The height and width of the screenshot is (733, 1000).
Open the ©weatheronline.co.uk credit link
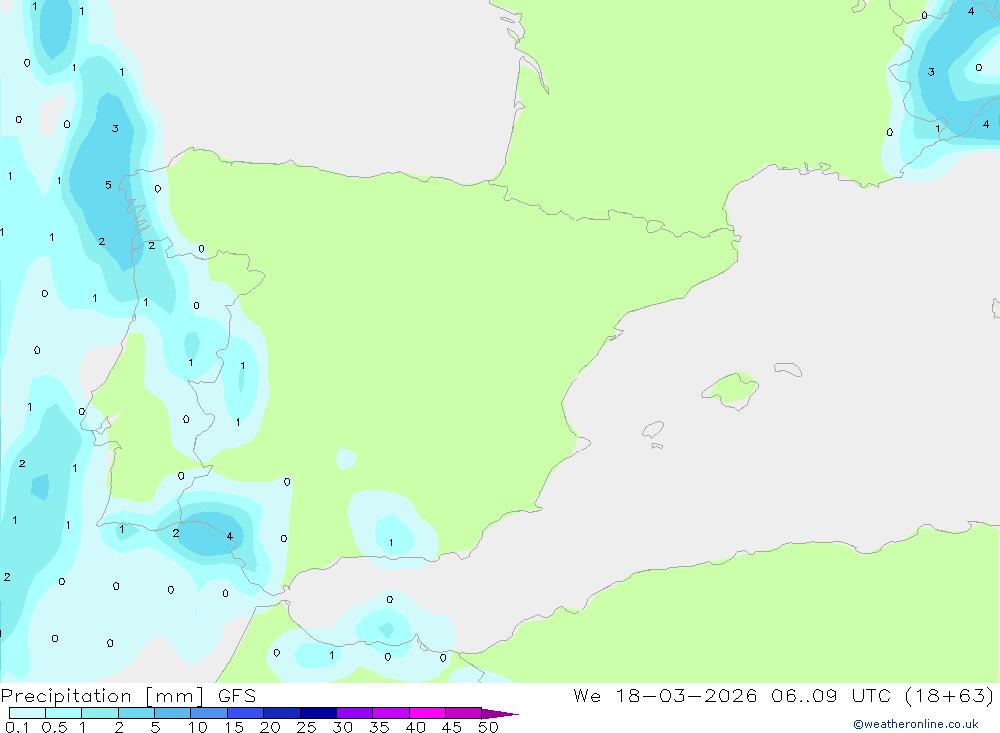pyautogui.click(x=916, y=724)
